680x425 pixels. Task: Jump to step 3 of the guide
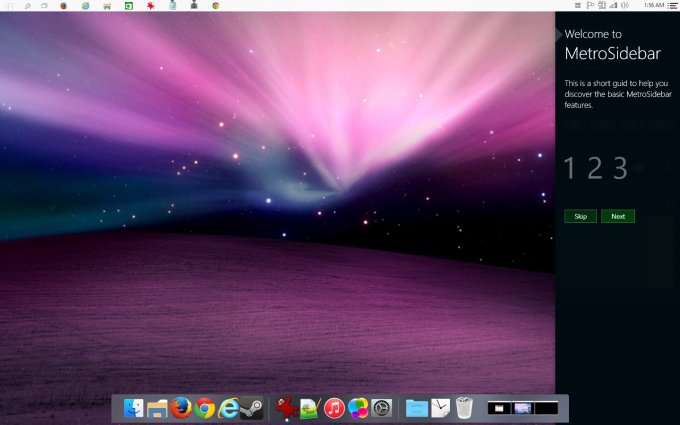coord(620,168)
